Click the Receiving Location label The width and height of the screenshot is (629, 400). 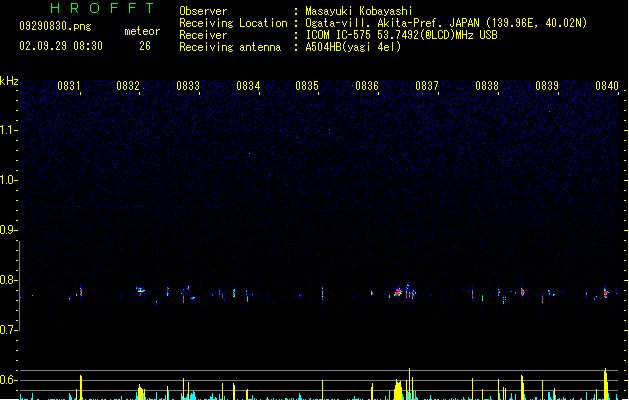click(x=233, y=23)
